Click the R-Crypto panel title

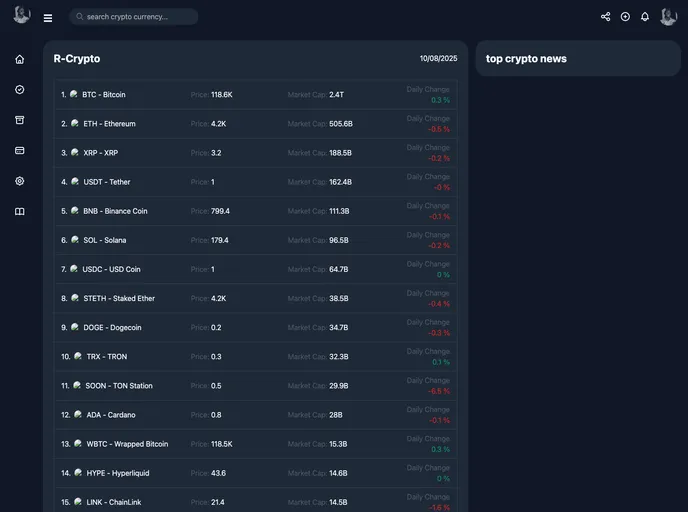tap(77, 59)
